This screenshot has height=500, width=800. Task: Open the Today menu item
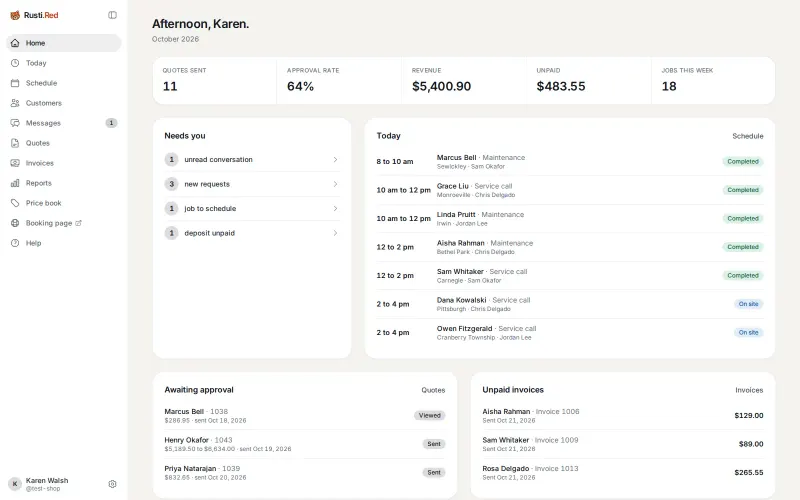(64, 63)
